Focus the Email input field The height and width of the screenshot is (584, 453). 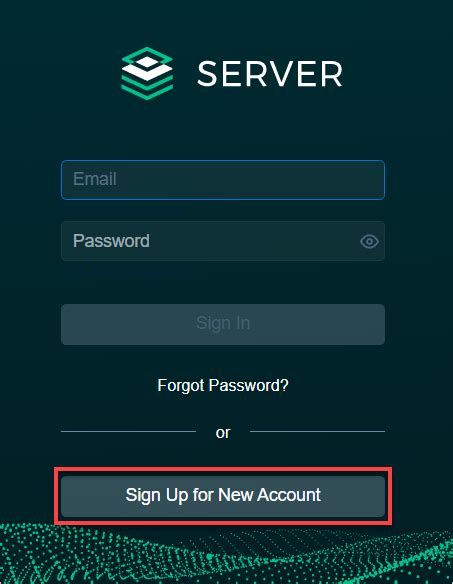[x=223, y=180]
